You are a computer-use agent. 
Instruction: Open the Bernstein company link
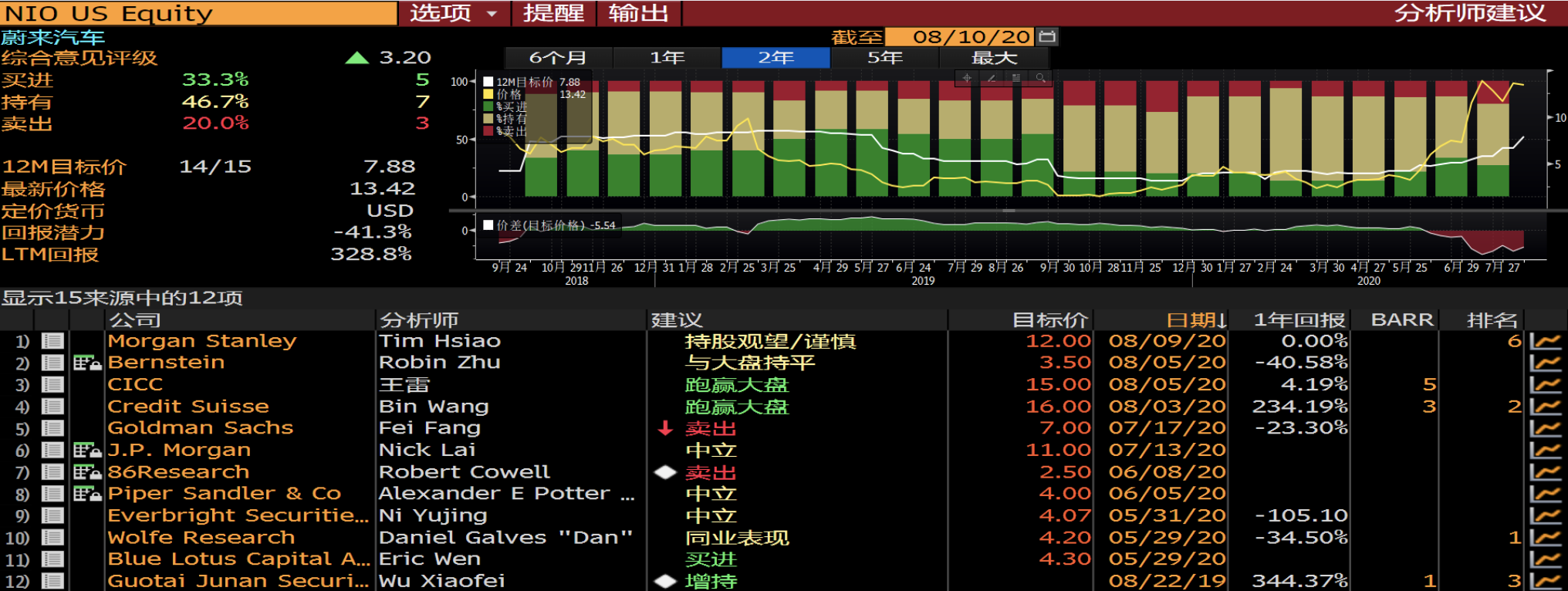tap(166, 363)
